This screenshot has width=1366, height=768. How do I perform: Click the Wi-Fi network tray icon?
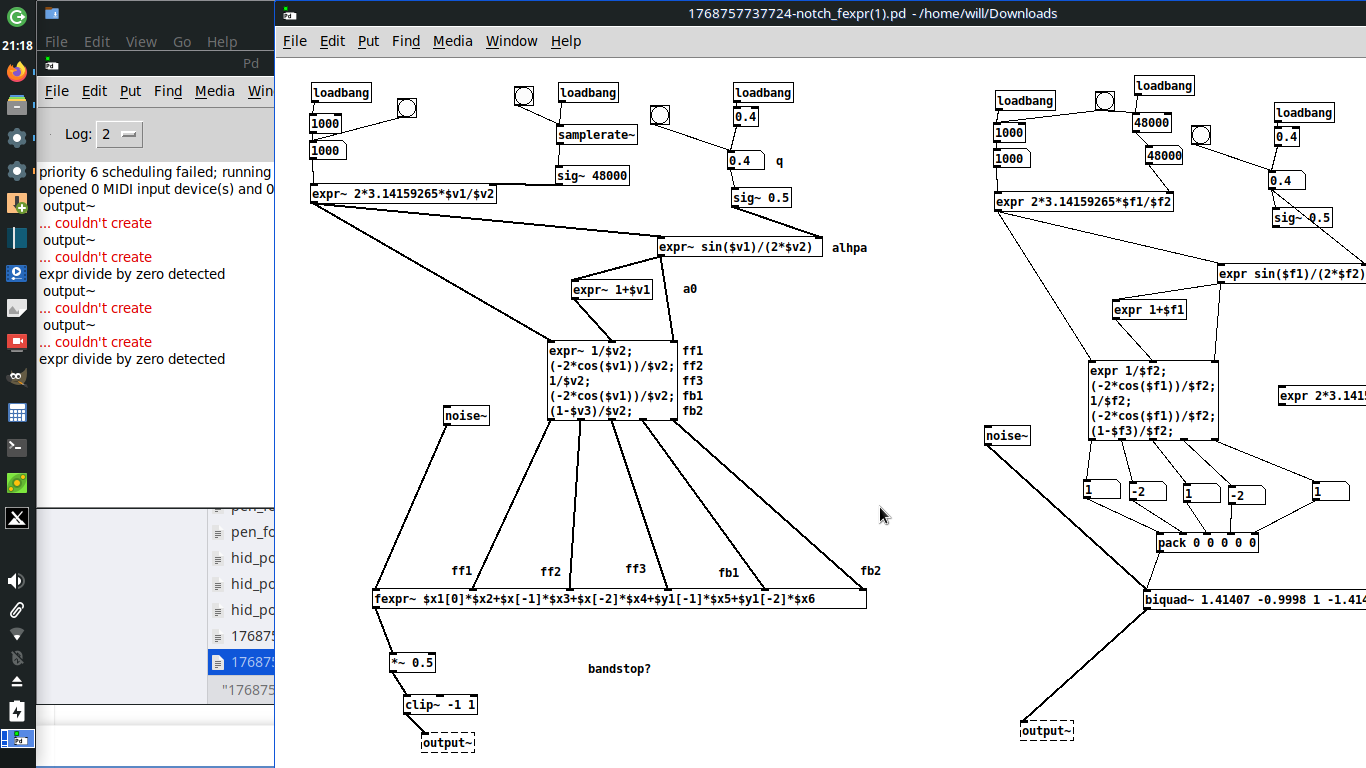coord(17,634)
